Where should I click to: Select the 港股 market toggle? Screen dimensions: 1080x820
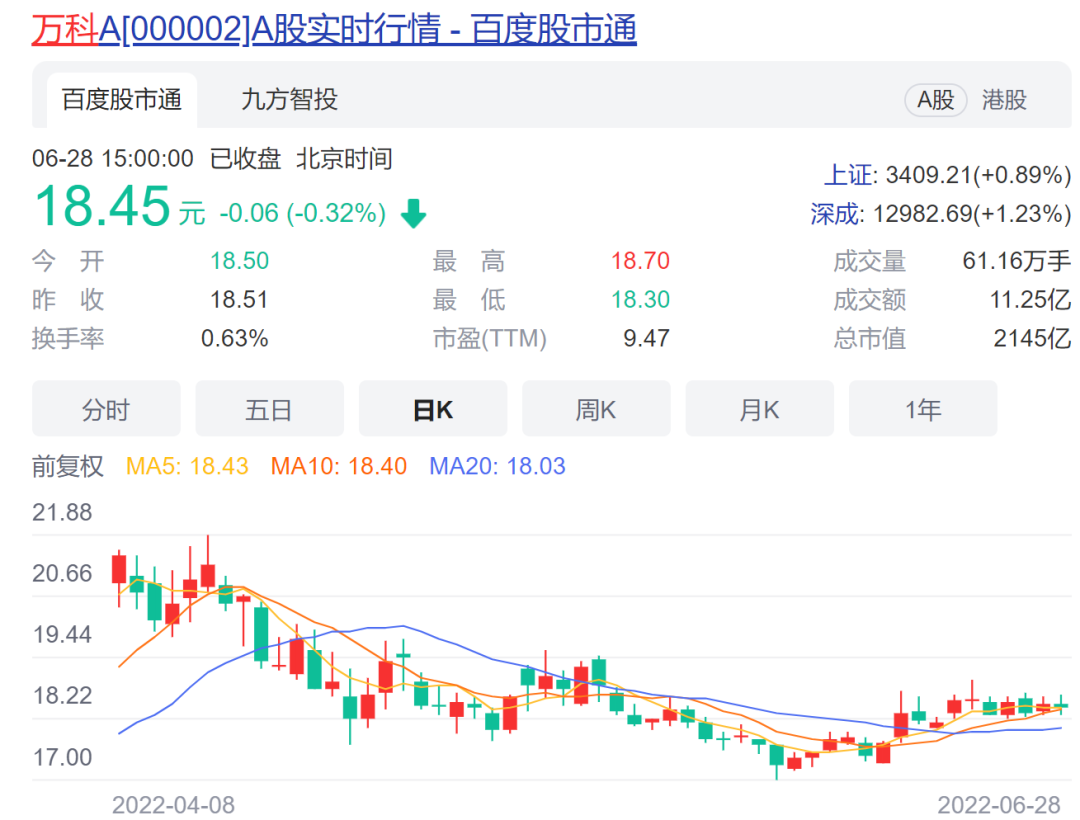tap(1004, 100)
